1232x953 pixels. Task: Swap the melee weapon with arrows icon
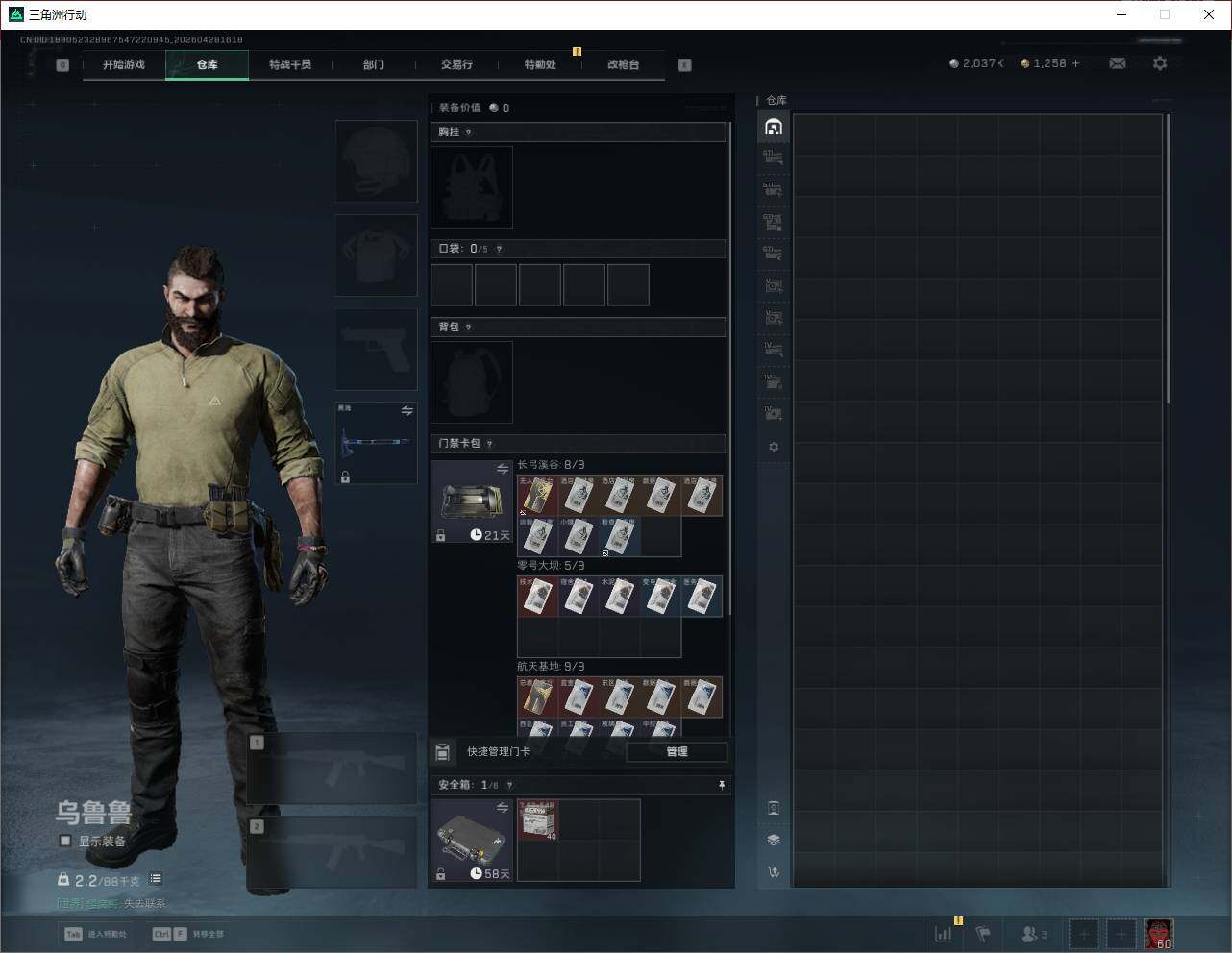407,411
